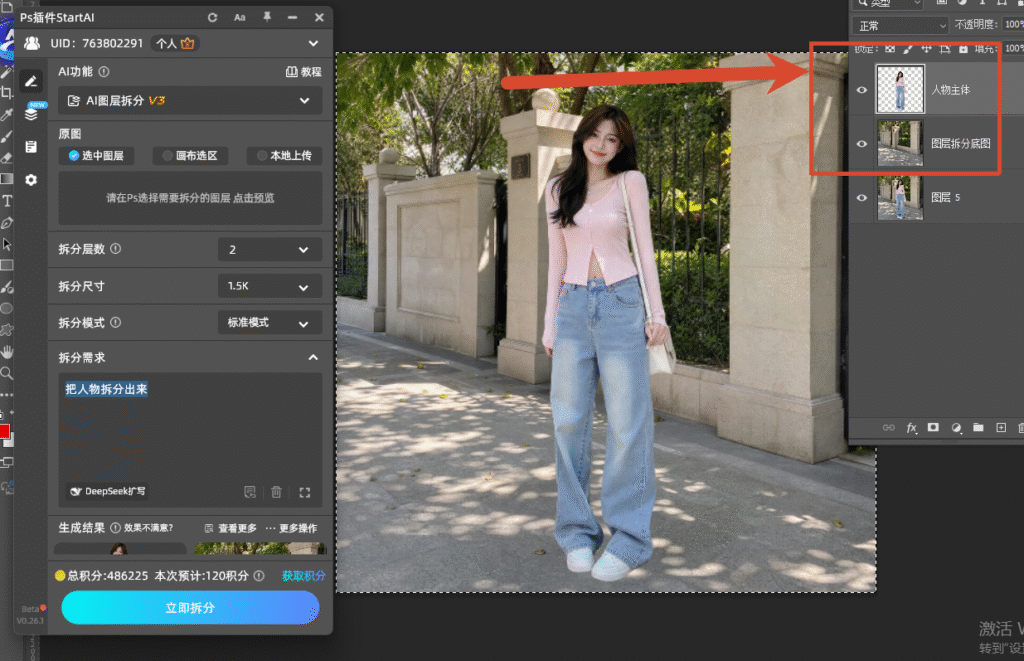This screenshot has height=661, width=1024.
Task: Add layer mask in Layers panel
Action: [933, 428]
